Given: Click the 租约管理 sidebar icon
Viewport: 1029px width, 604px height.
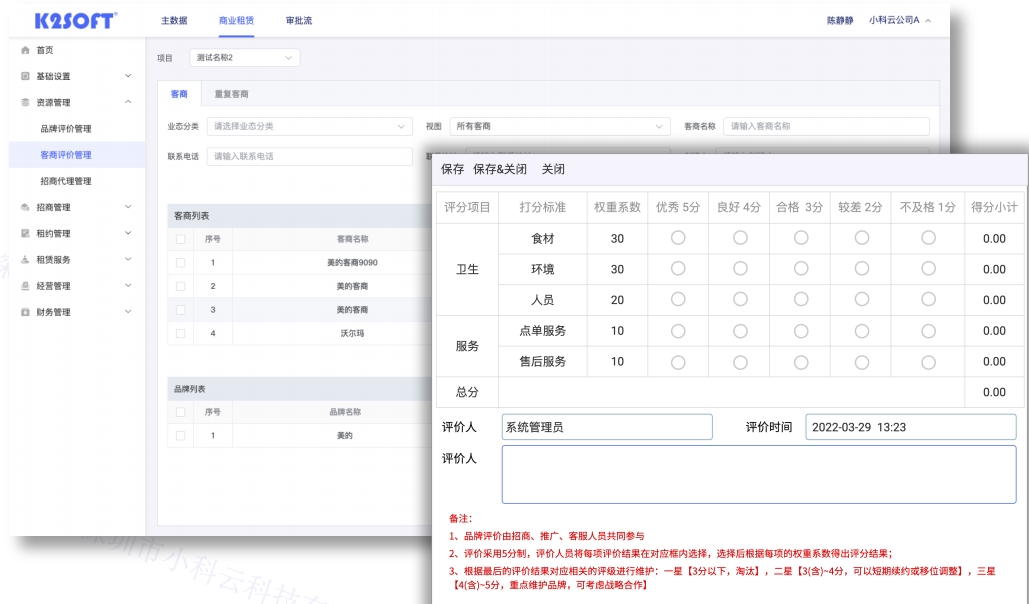Looking at the screenshot, I should pyautogui.click(x=25, y=234).
